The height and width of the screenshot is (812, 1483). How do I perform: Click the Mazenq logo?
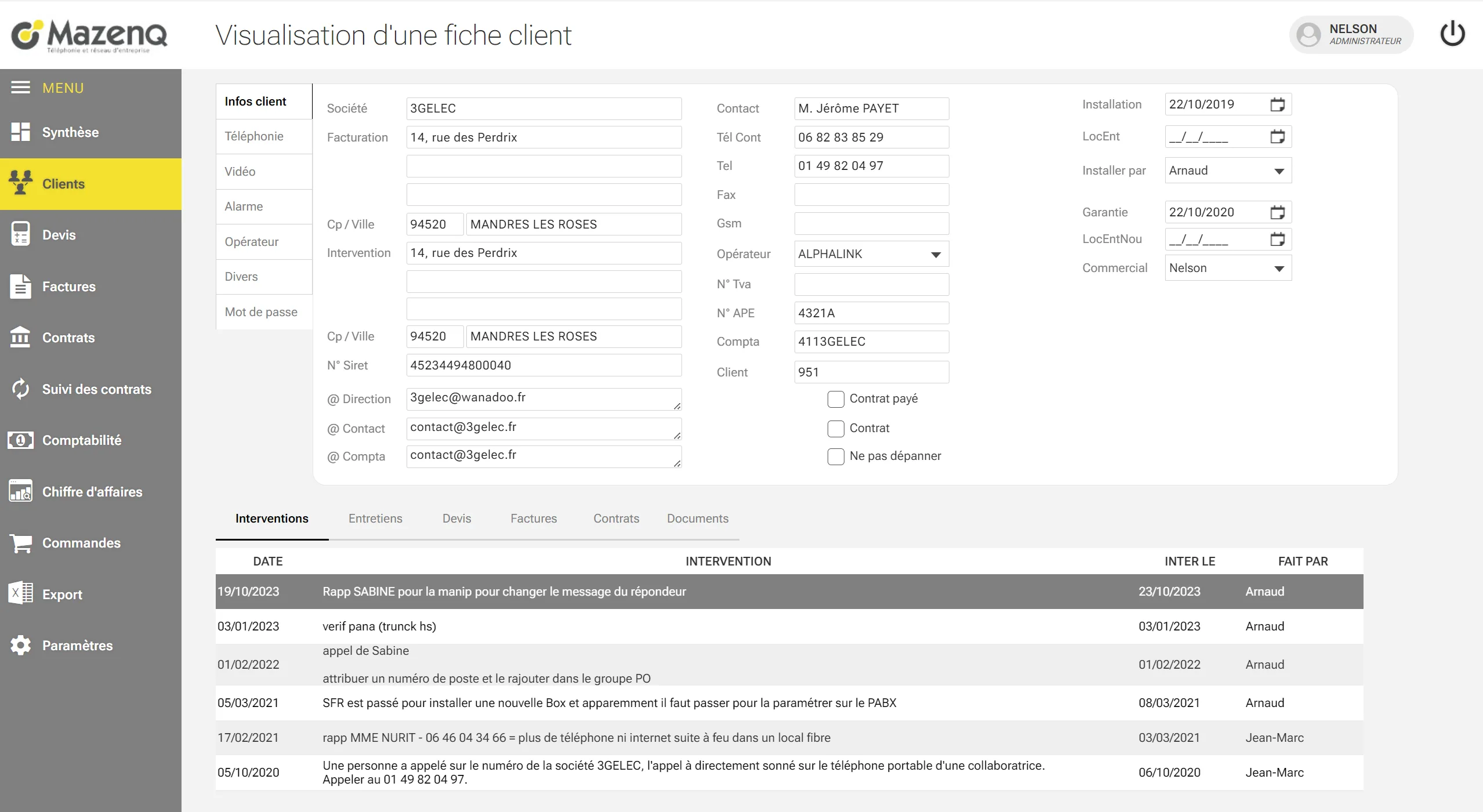click(x=90, y=35)
